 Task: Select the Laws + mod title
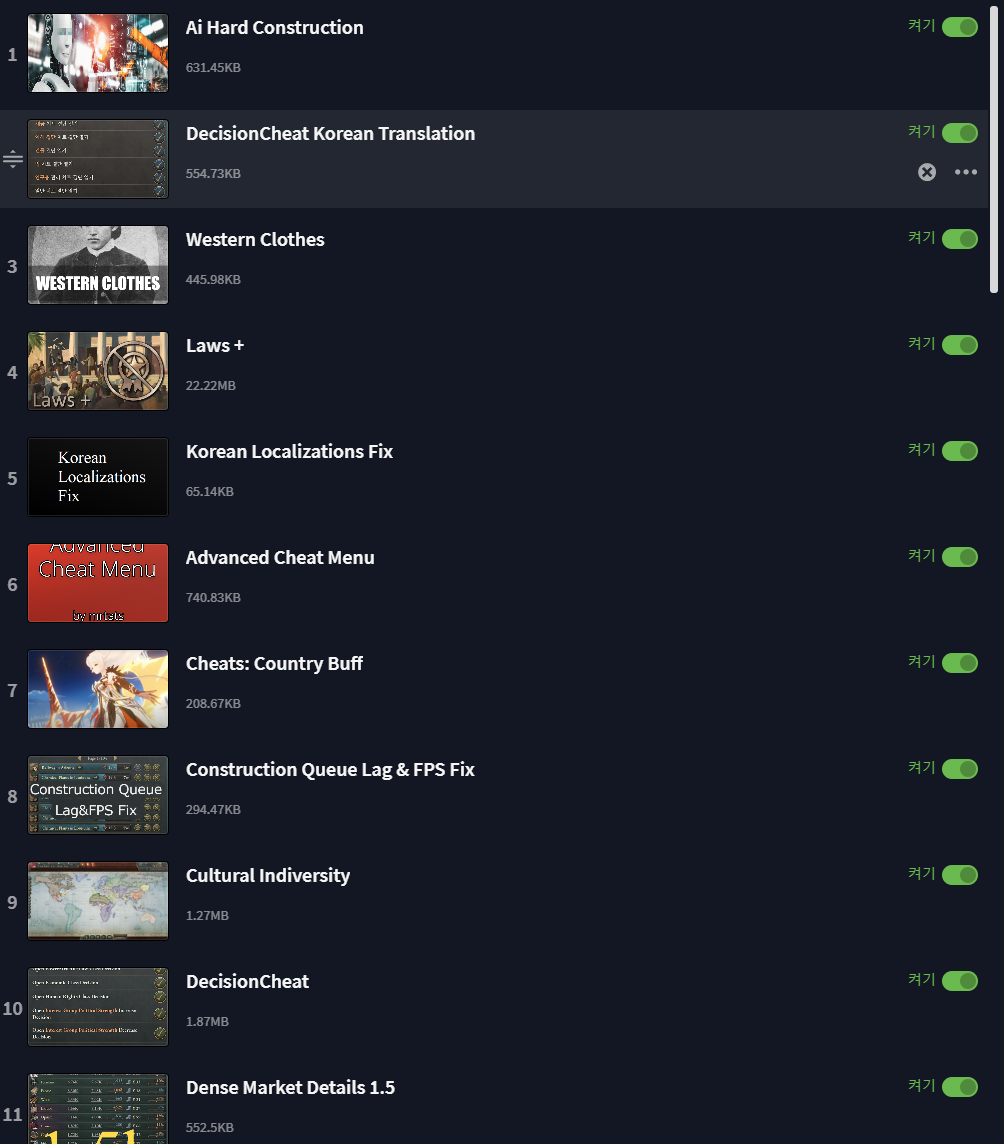click(x=215, y=346)
